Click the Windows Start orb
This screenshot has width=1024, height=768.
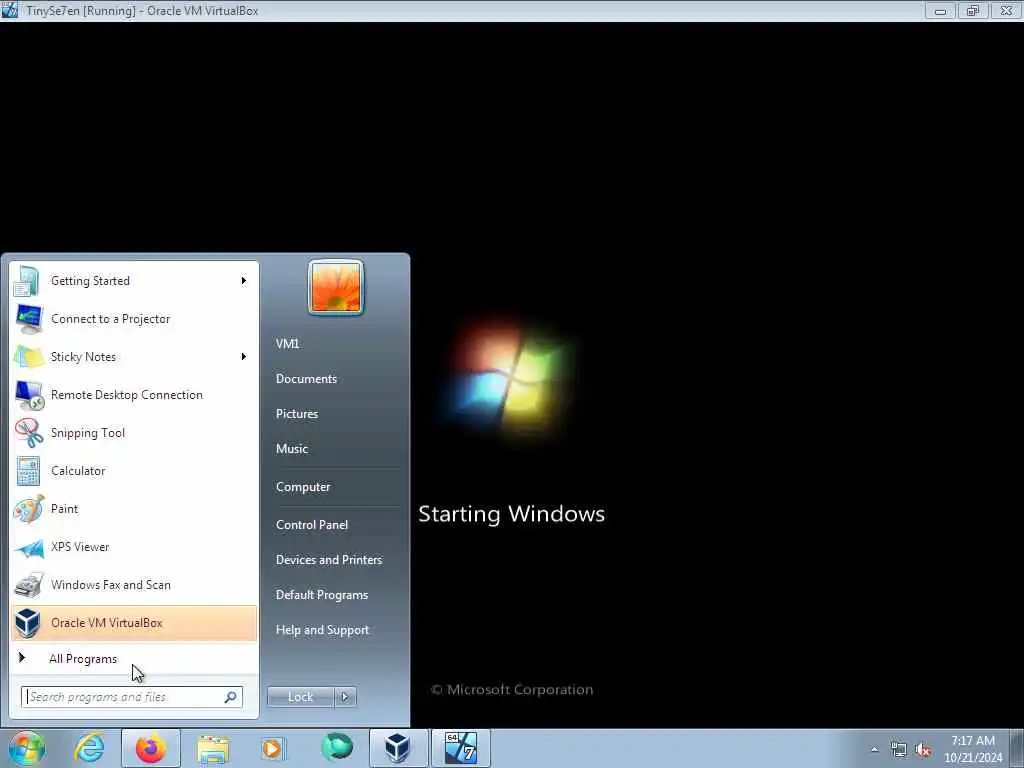pyautogui.click(x=26, y=749)
